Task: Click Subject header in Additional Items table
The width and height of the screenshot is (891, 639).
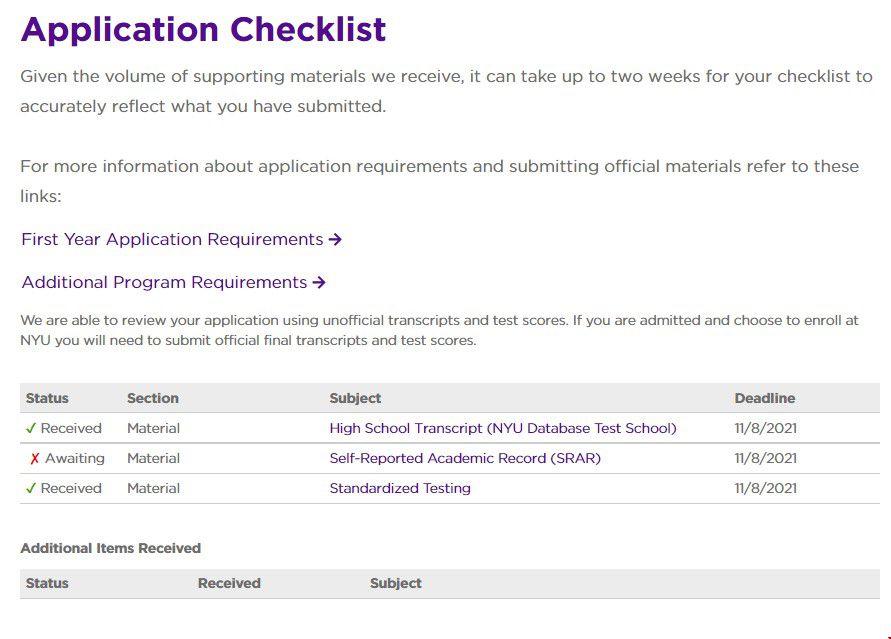Action: coord(396,583)
